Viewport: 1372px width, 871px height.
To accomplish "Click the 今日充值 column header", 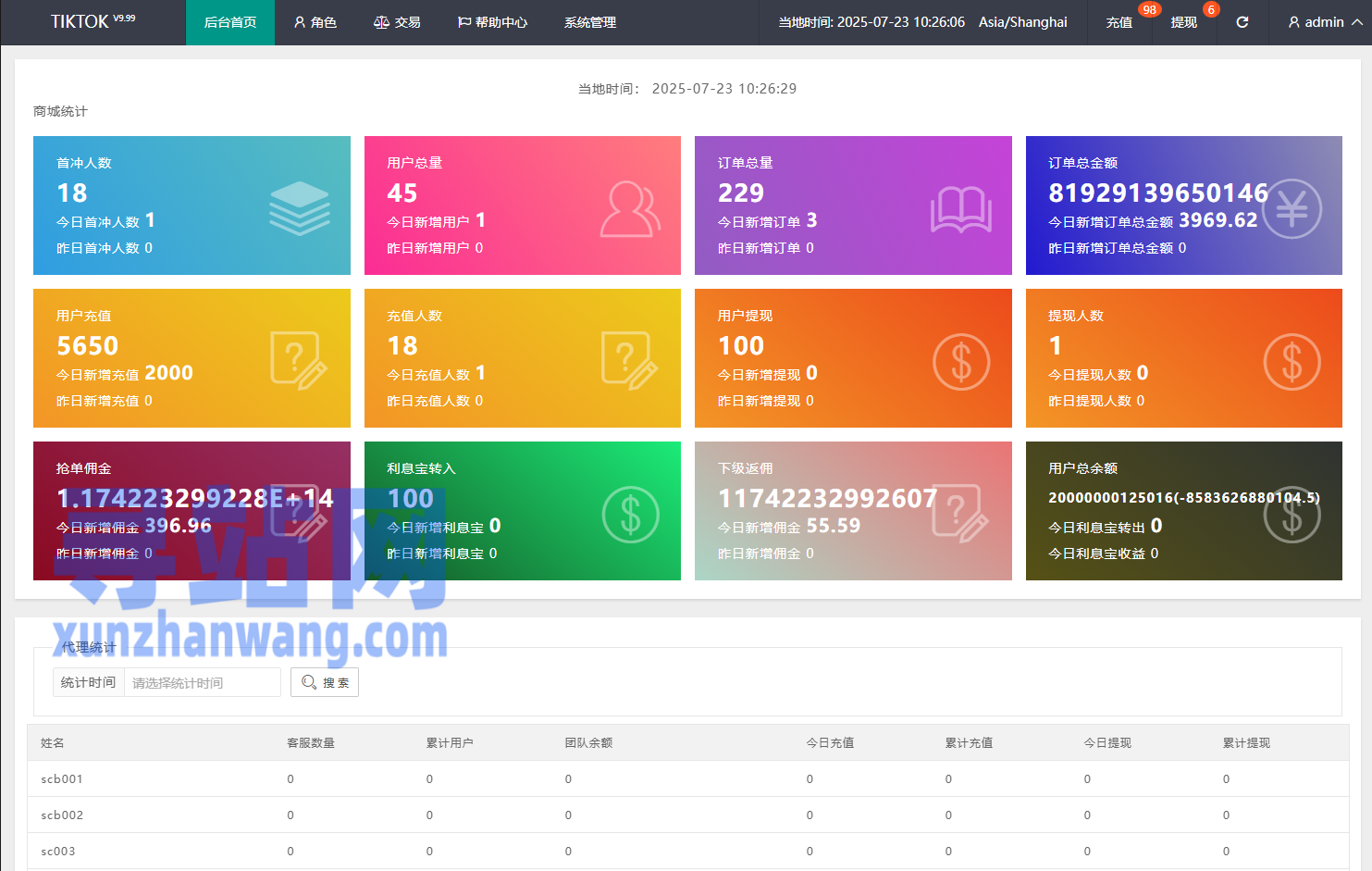I will (830, 742).
